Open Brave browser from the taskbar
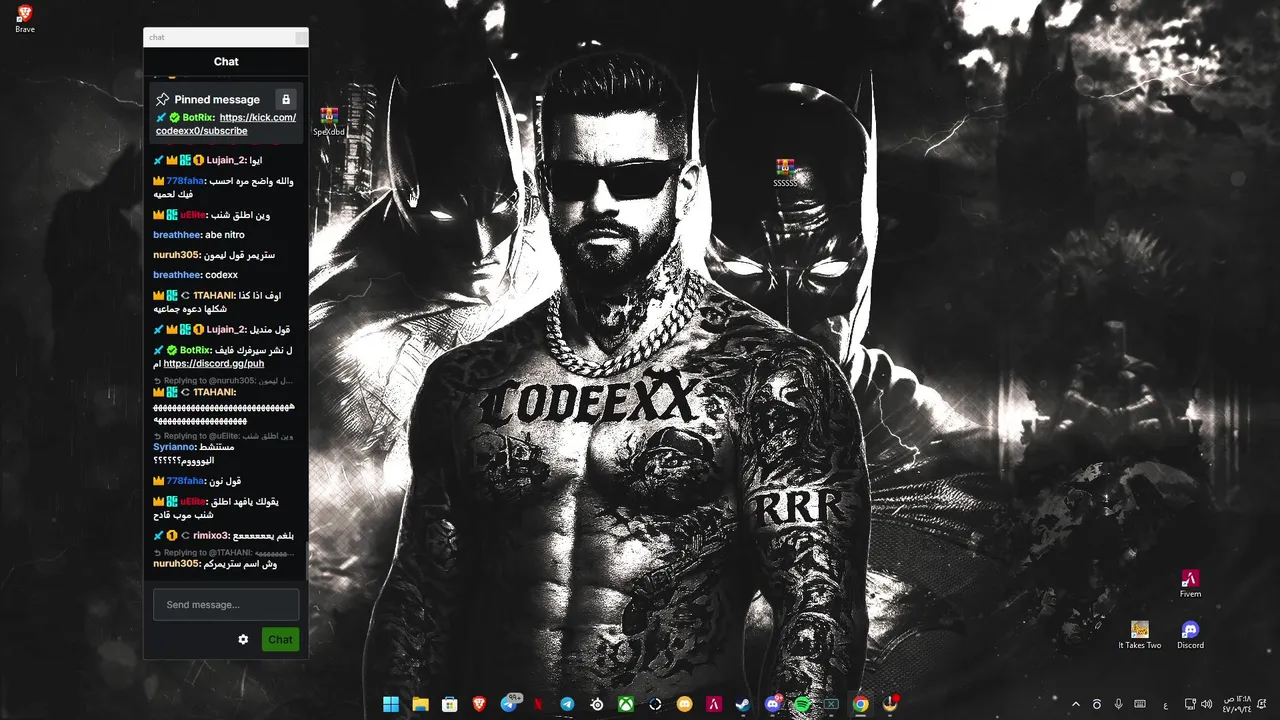The height and width of the screenshot is (720, 1280). point(479,704)
